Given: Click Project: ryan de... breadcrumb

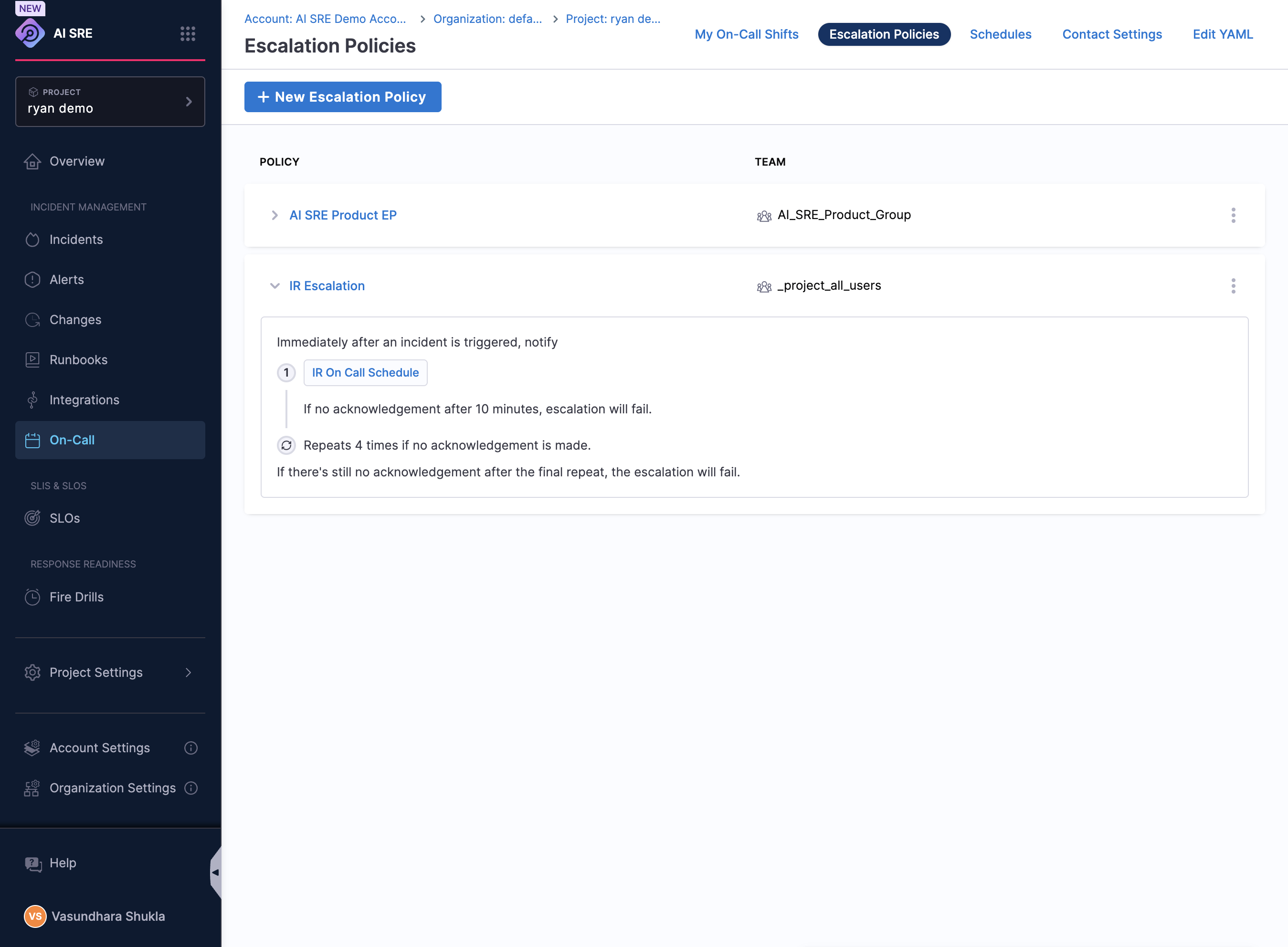Looking at the screenshot, I should point(613,19).
